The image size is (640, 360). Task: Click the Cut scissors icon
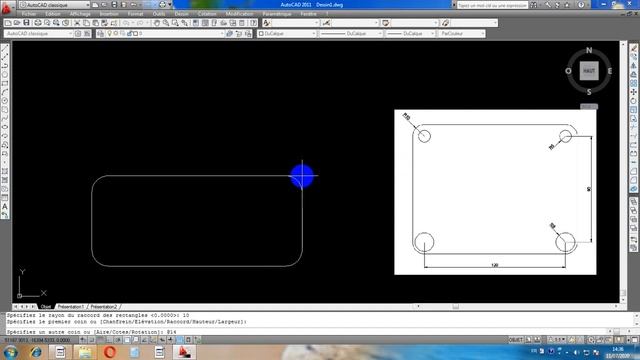pos(77,23)
